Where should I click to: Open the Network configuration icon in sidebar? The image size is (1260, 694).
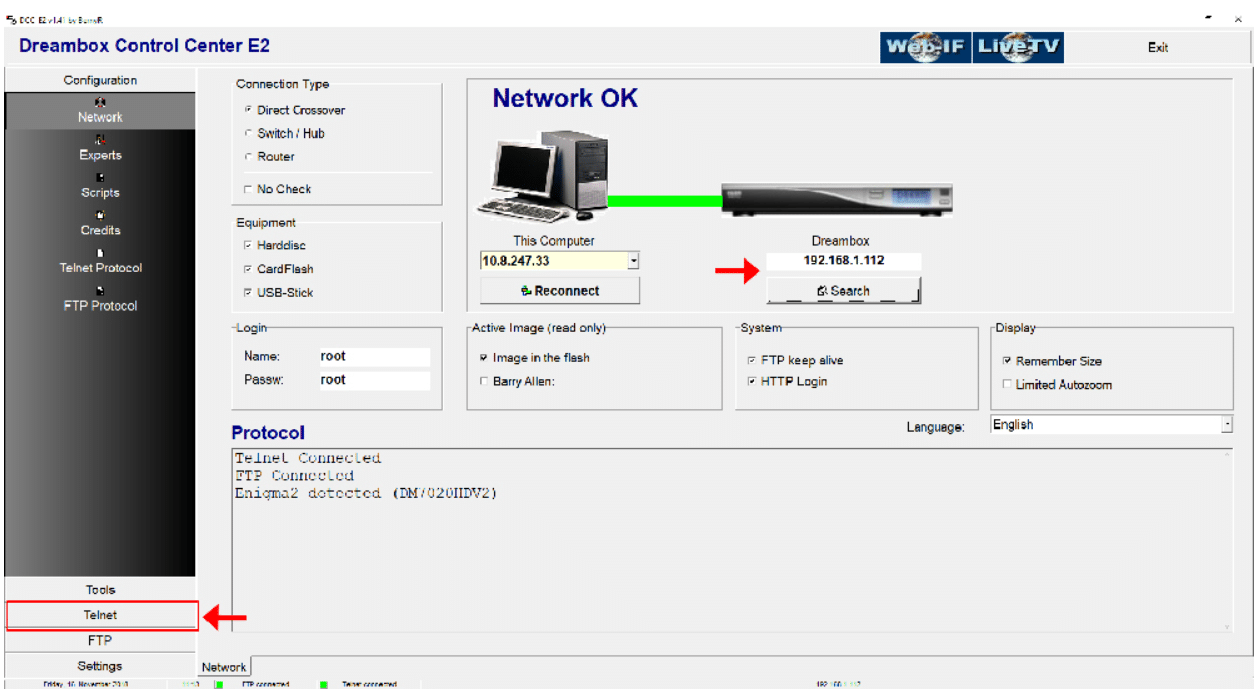click(100, 103)
